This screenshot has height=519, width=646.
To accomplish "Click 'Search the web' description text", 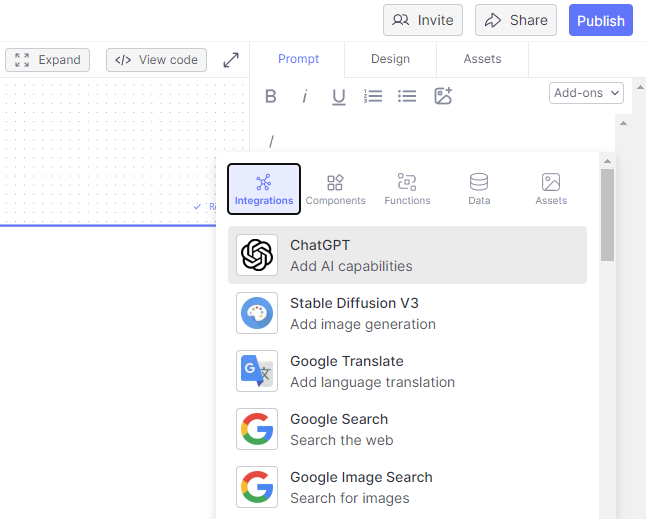I will [342, 440].
